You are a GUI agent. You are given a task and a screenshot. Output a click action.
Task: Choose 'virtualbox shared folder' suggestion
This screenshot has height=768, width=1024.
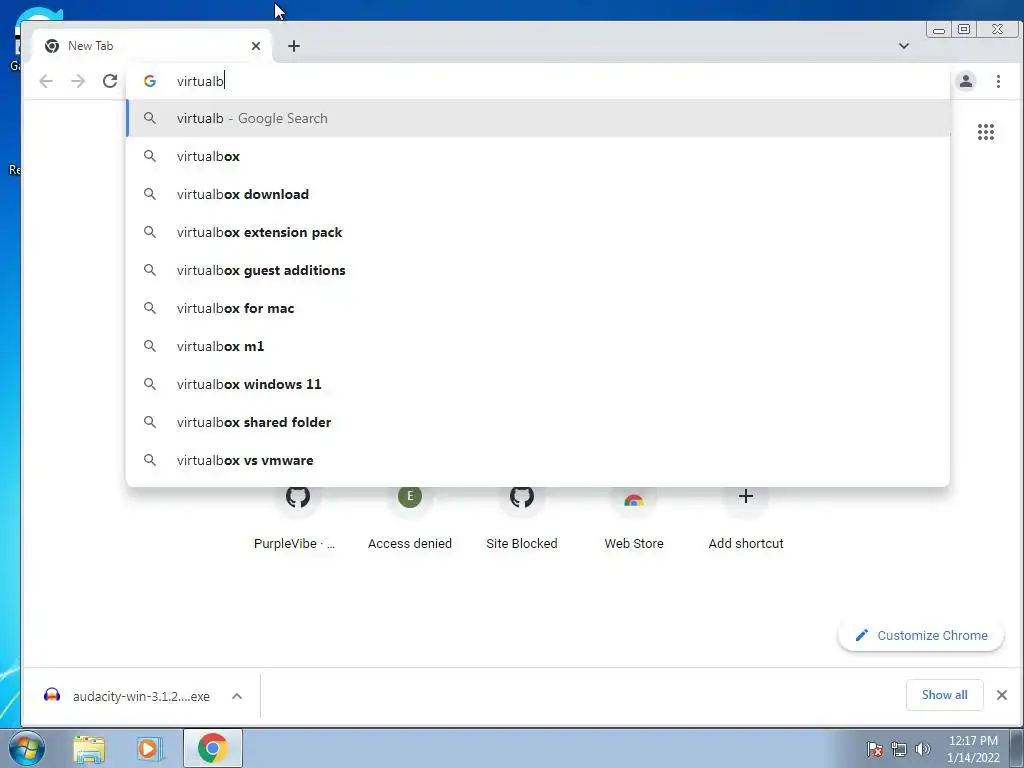pyautogui.click(x=538, y=422)
